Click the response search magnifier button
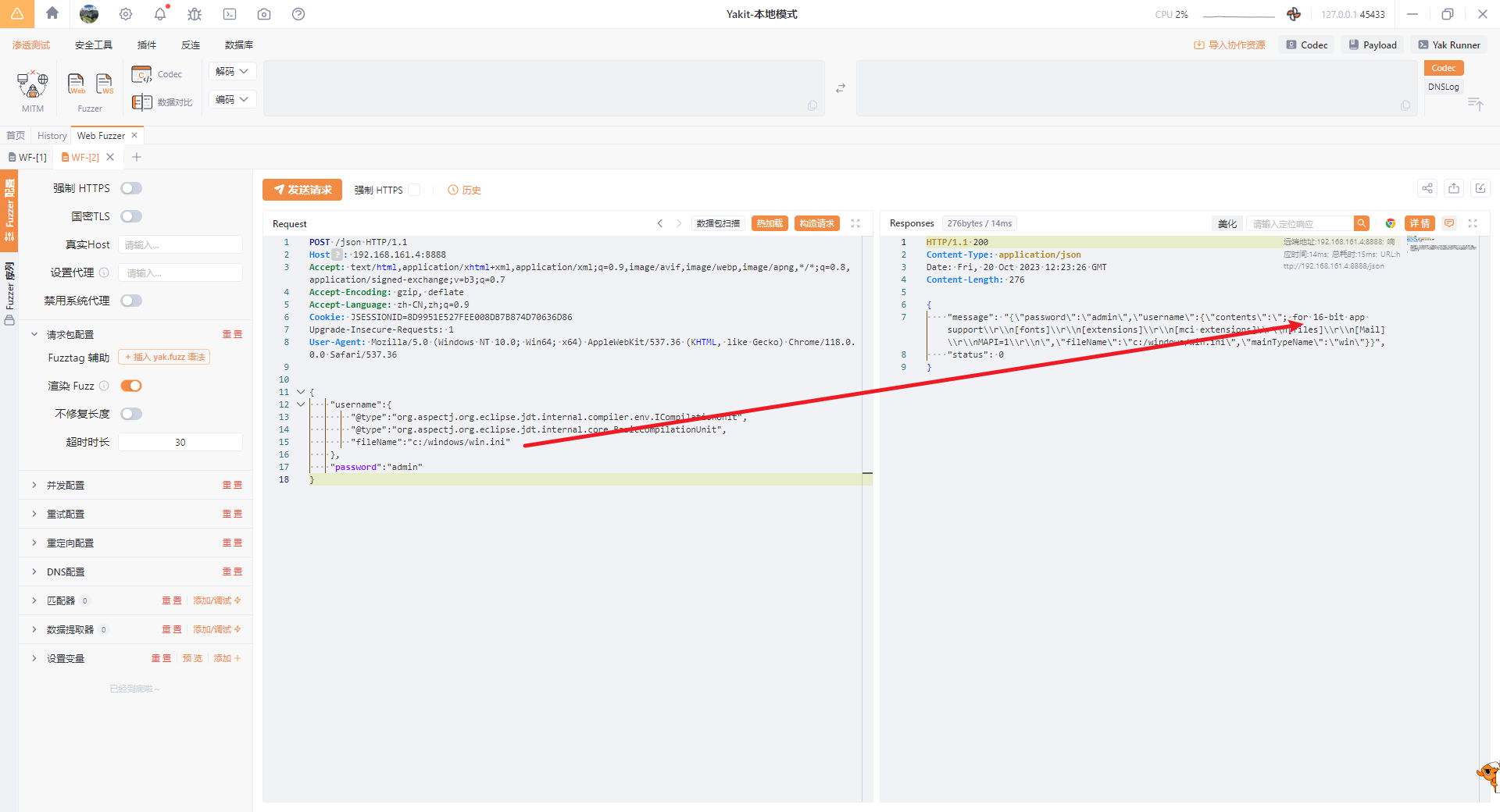This screenshot has width=1500, height=812. pos(1362,223)
